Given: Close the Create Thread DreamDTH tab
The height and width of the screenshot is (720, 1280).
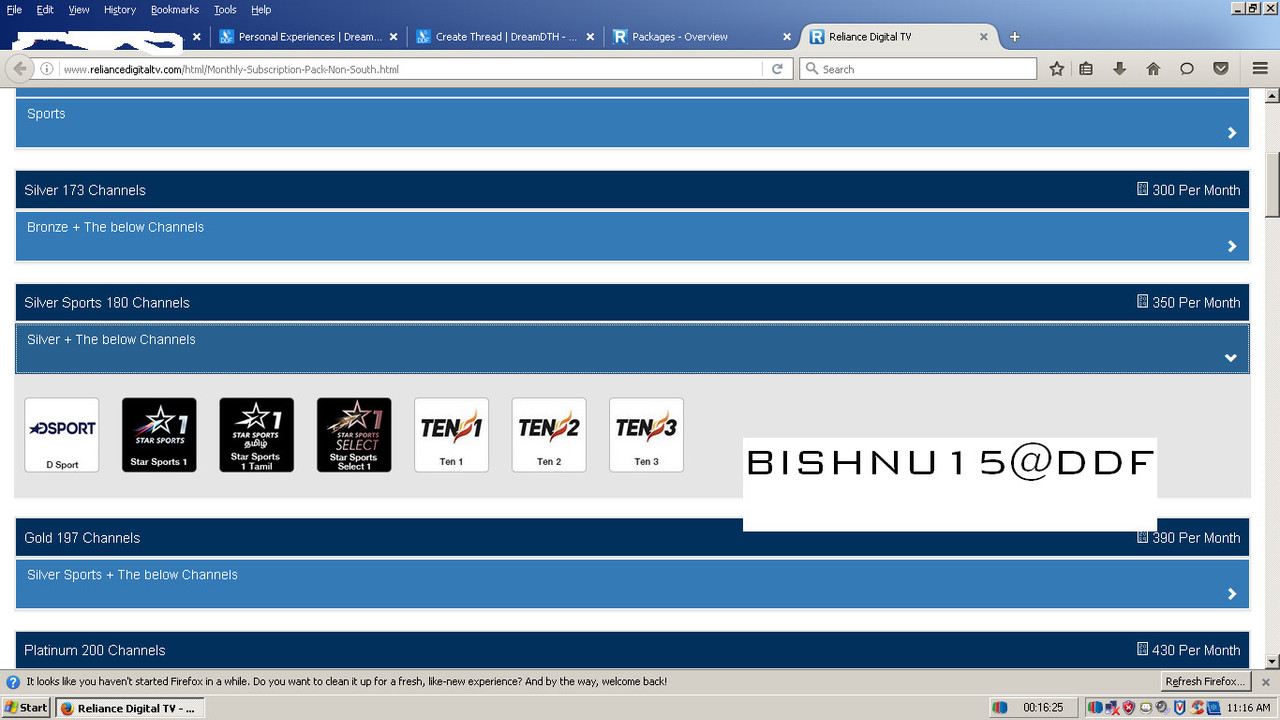Looking at the screenshot, I should (x=590, y=37).
